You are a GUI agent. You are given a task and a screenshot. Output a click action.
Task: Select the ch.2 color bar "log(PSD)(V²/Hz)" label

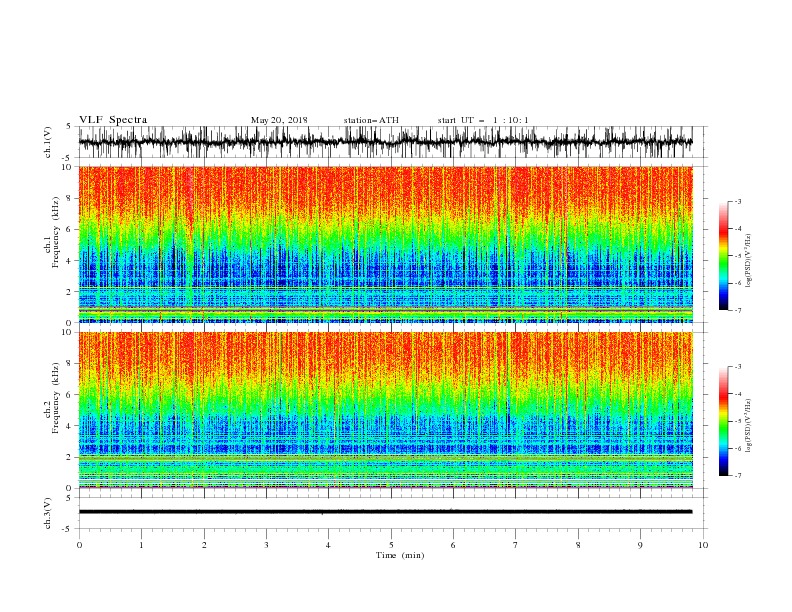[x=749, y=426]
